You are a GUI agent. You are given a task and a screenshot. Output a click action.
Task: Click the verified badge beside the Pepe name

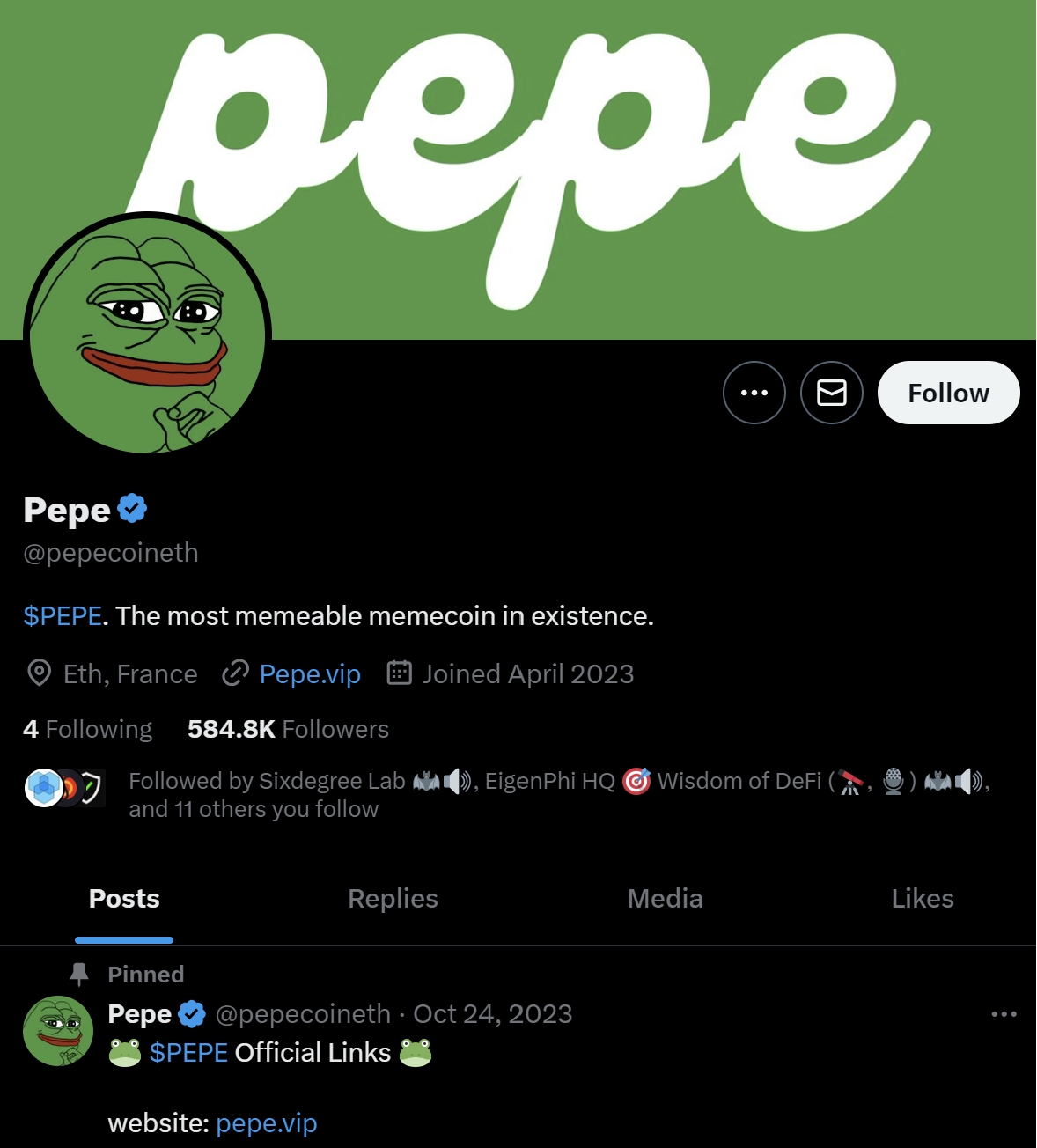point(132,509)
